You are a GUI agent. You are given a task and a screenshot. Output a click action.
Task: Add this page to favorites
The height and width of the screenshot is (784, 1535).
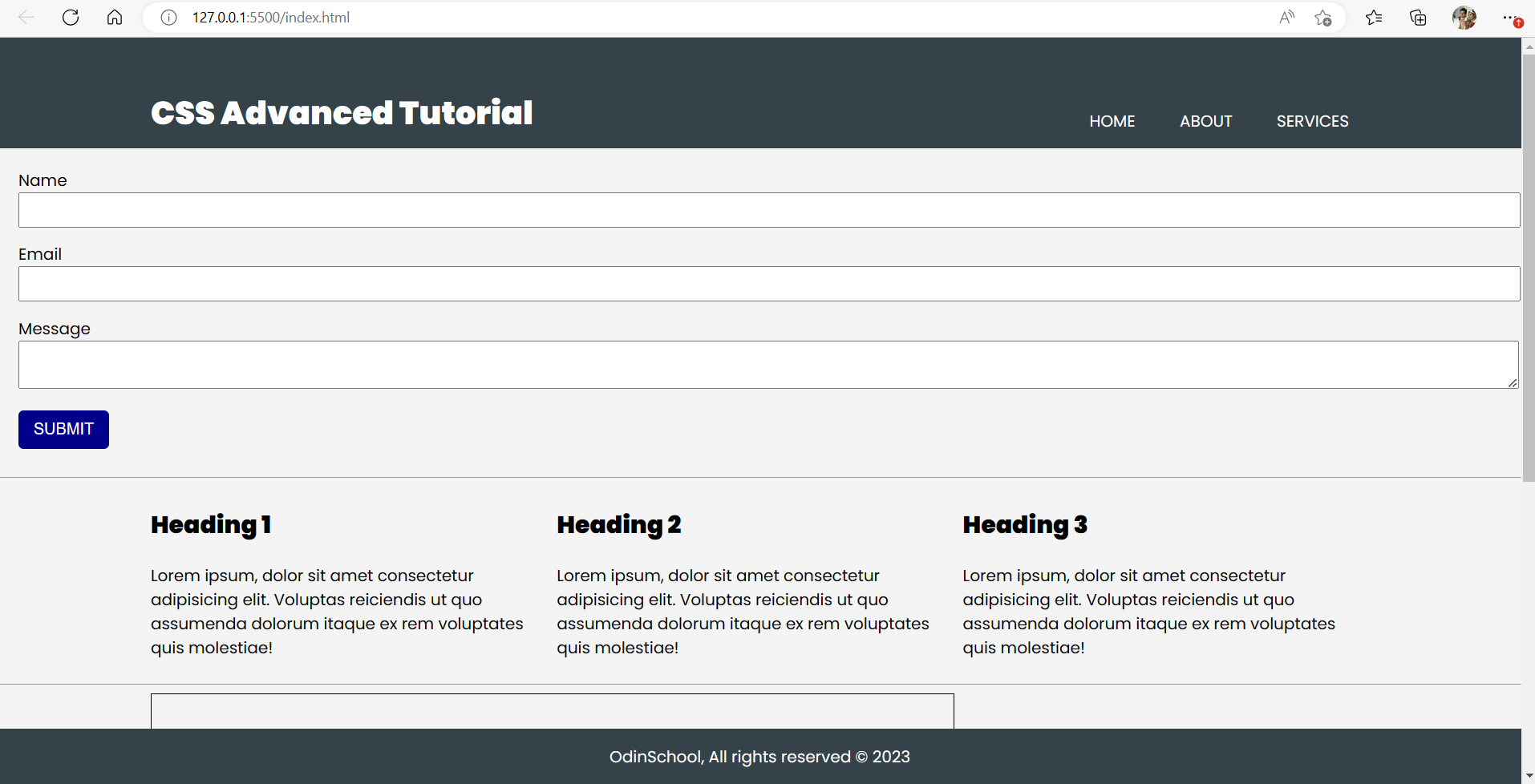[x=1323, y=18]
